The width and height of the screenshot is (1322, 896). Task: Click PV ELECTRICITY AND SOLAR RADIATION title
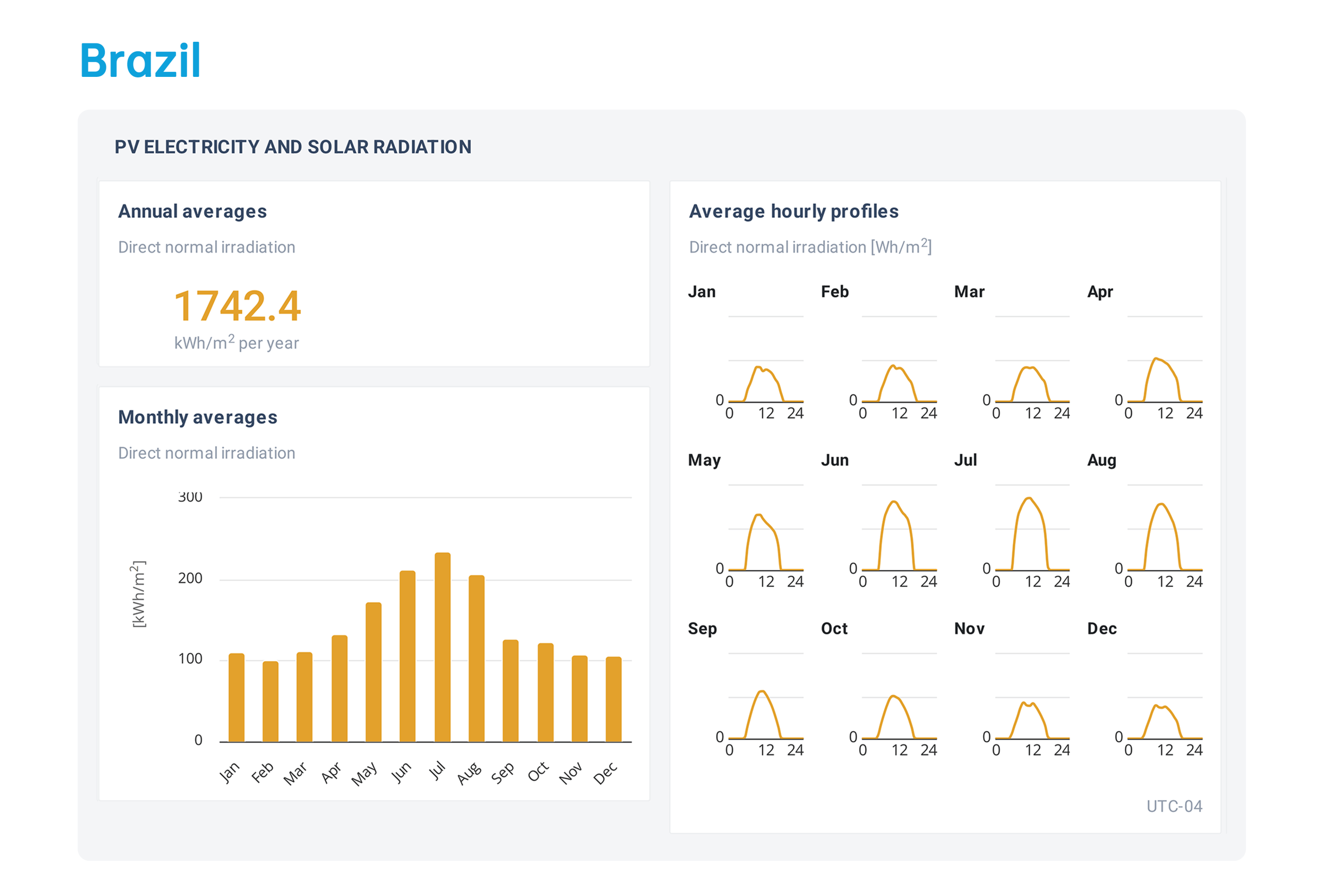[293, 147]
